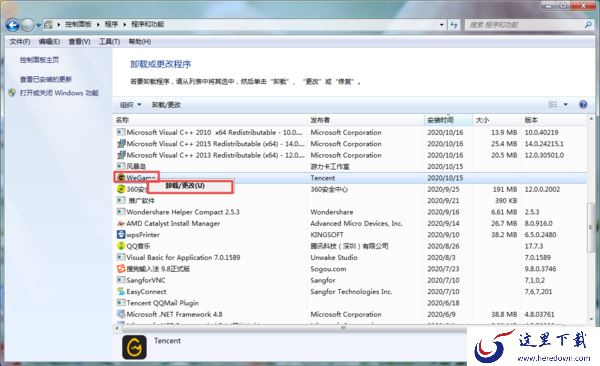Click the Forward navigation arrow button

pyautogui.click(x=28, y=25)
